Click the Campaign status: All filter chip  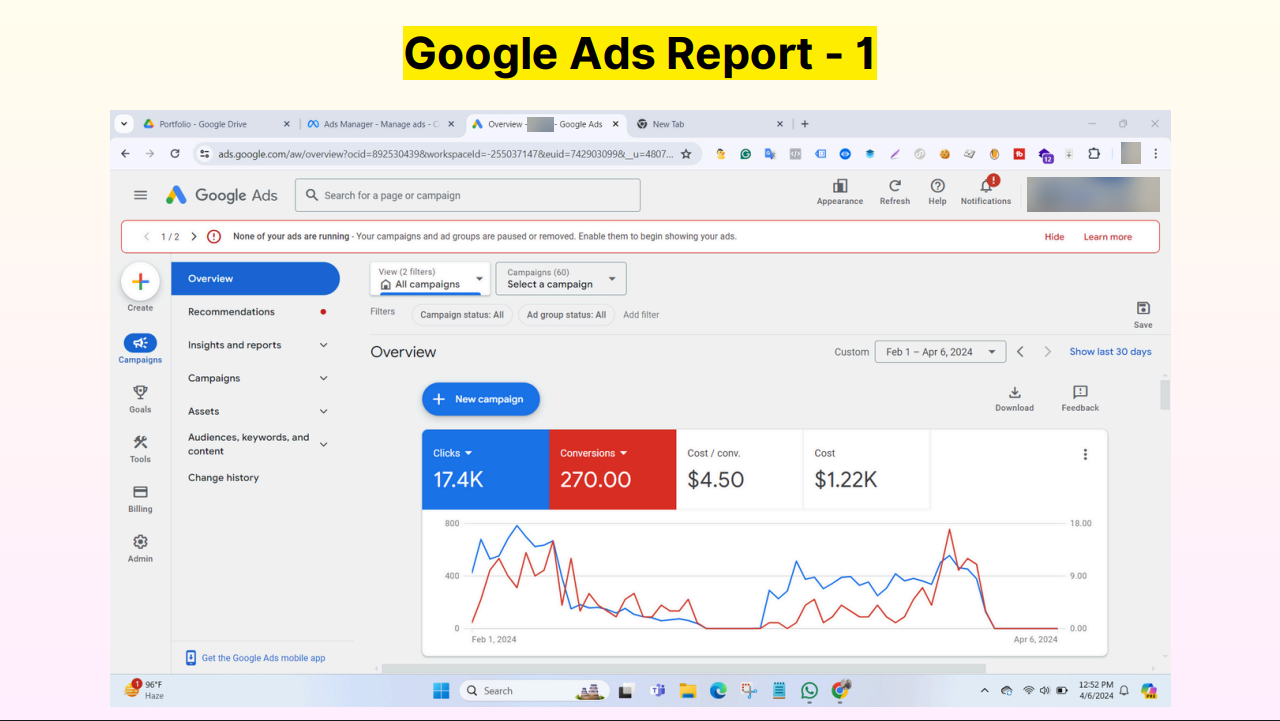[462, 315]
